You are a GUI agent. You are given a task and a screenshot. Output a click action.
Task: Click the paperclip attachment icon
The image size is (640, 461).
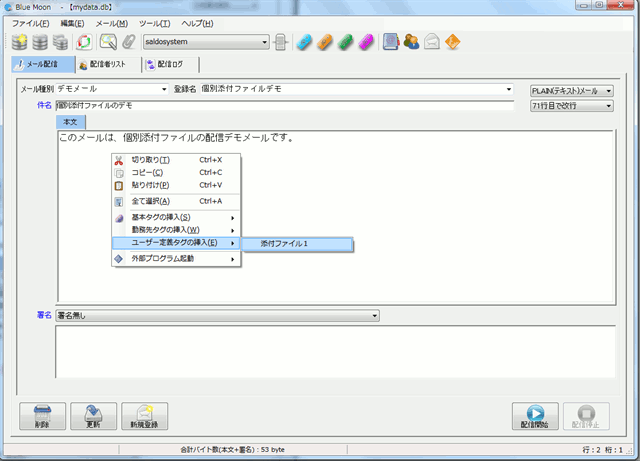(x=128, y=42)
